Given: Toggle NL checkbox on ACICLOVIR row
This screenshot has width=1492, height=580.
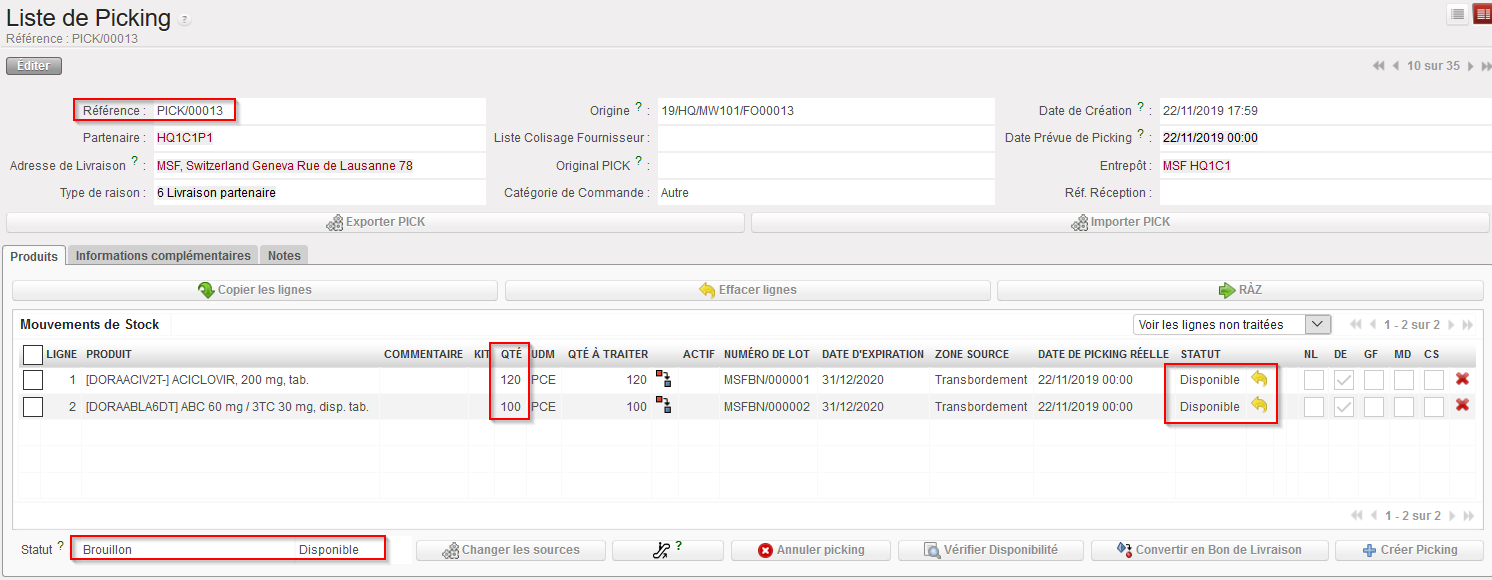Looking at the screenshot, I should point(1313,380).
